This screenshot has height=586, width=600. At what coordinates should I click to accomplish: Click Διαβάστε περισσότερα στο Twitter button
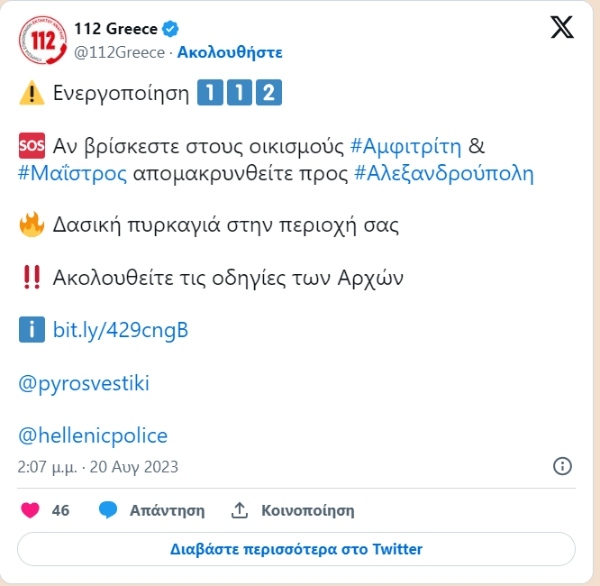(296, 549)
